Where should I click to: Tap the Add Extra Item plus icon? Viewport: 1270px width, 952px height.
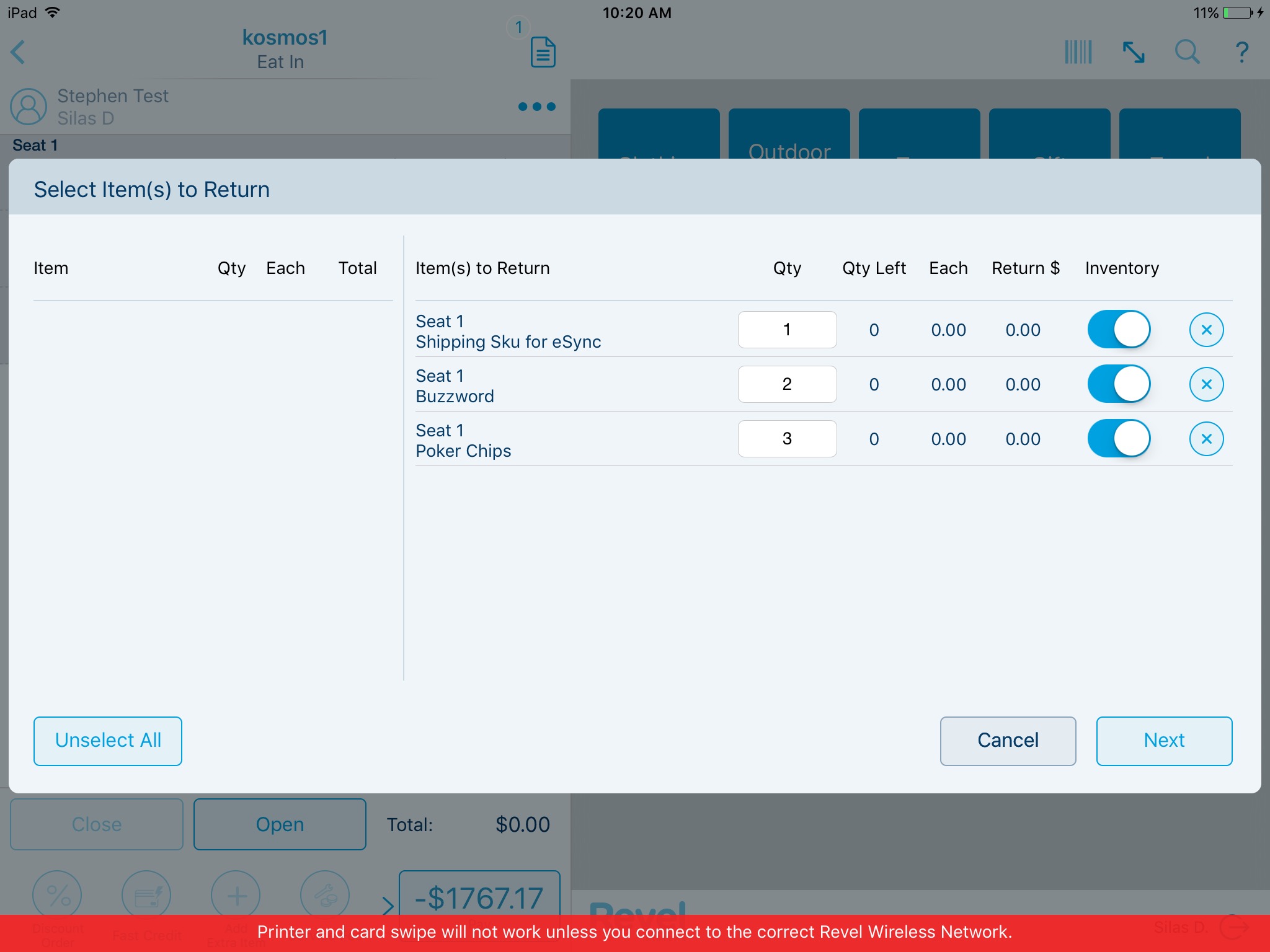coord(236,895)
